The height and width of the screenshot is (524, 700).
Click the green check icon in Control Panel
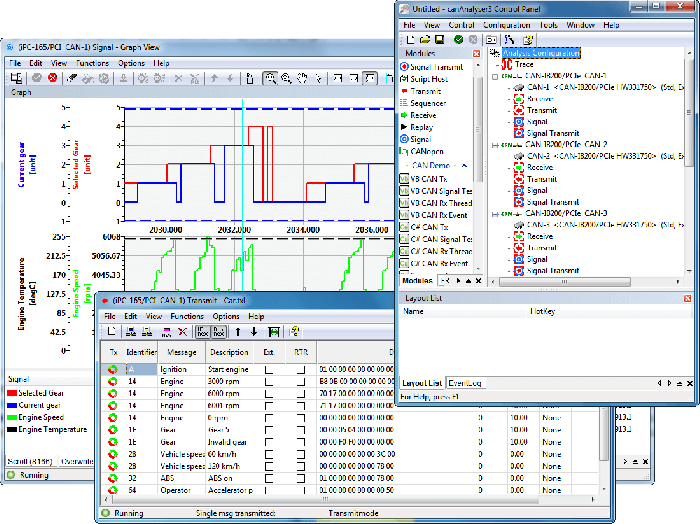pos(458,39)
